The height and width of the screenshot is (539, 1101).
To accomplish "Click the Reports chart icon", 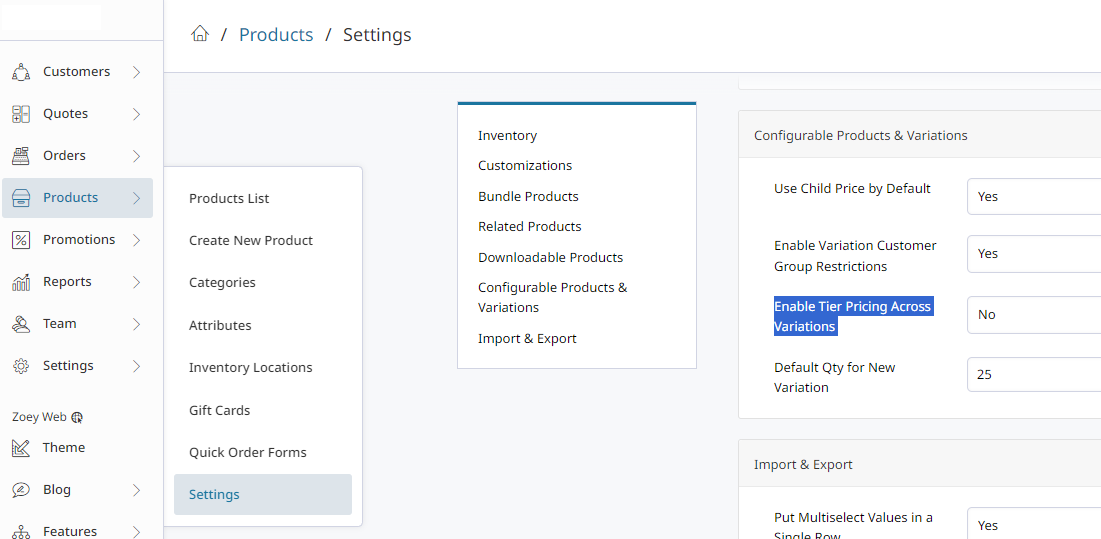I will pos(21,282).
